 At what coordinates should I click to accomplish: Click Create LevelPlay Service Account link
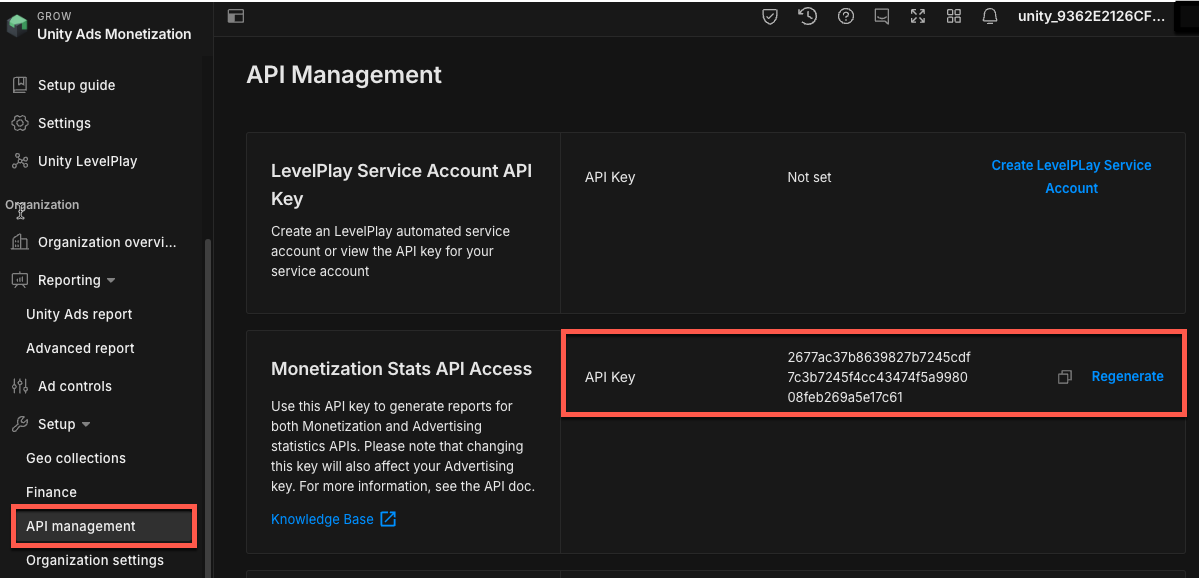(1071, 176)
